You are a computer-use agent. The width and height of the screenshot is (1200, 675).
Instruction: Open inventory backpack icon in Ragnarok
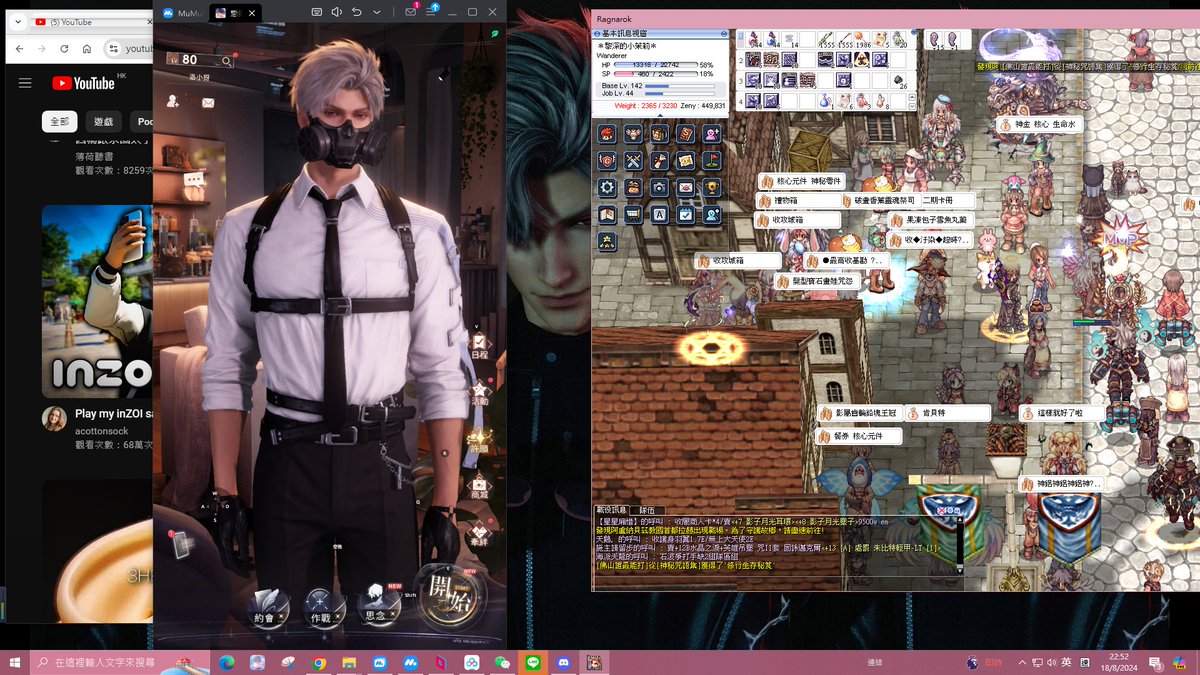pyautogui.click(x=659, y=134)
